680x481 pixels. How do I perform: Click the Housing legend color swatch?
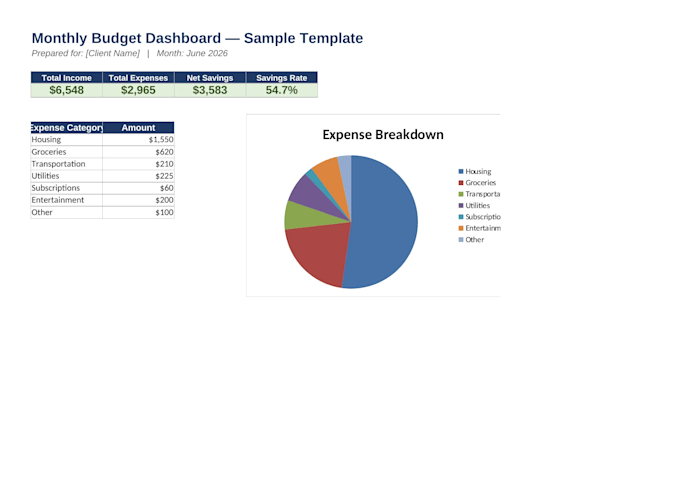pyautogui.click(x=461, y=171)
